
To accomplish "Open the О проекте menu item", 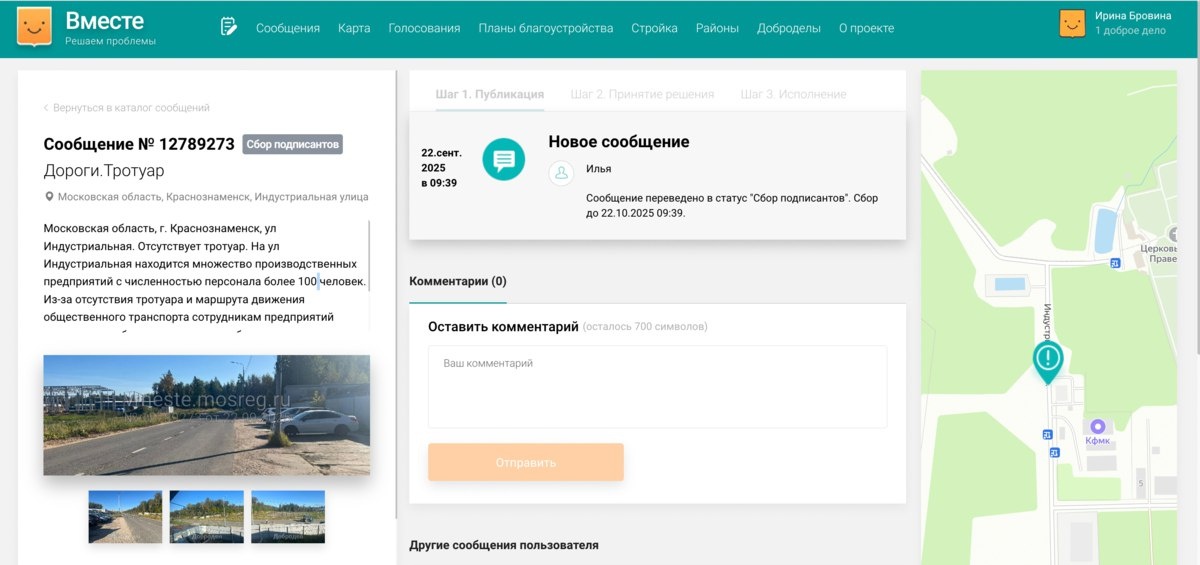I will [866, 28].
